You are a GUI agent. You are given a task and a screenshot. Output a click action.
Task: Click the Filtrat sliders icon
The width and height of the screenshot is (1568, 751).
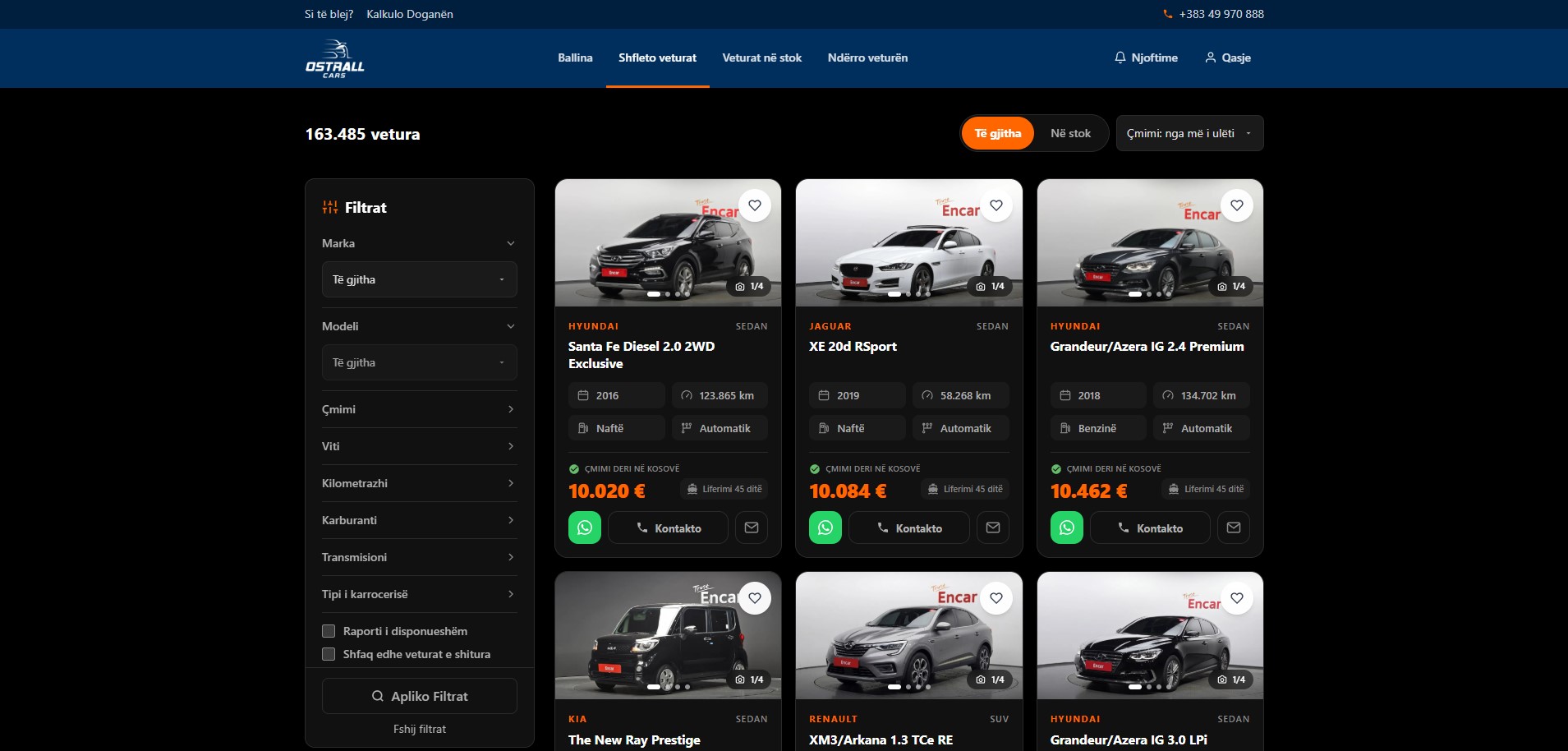(x=330, y=207)
